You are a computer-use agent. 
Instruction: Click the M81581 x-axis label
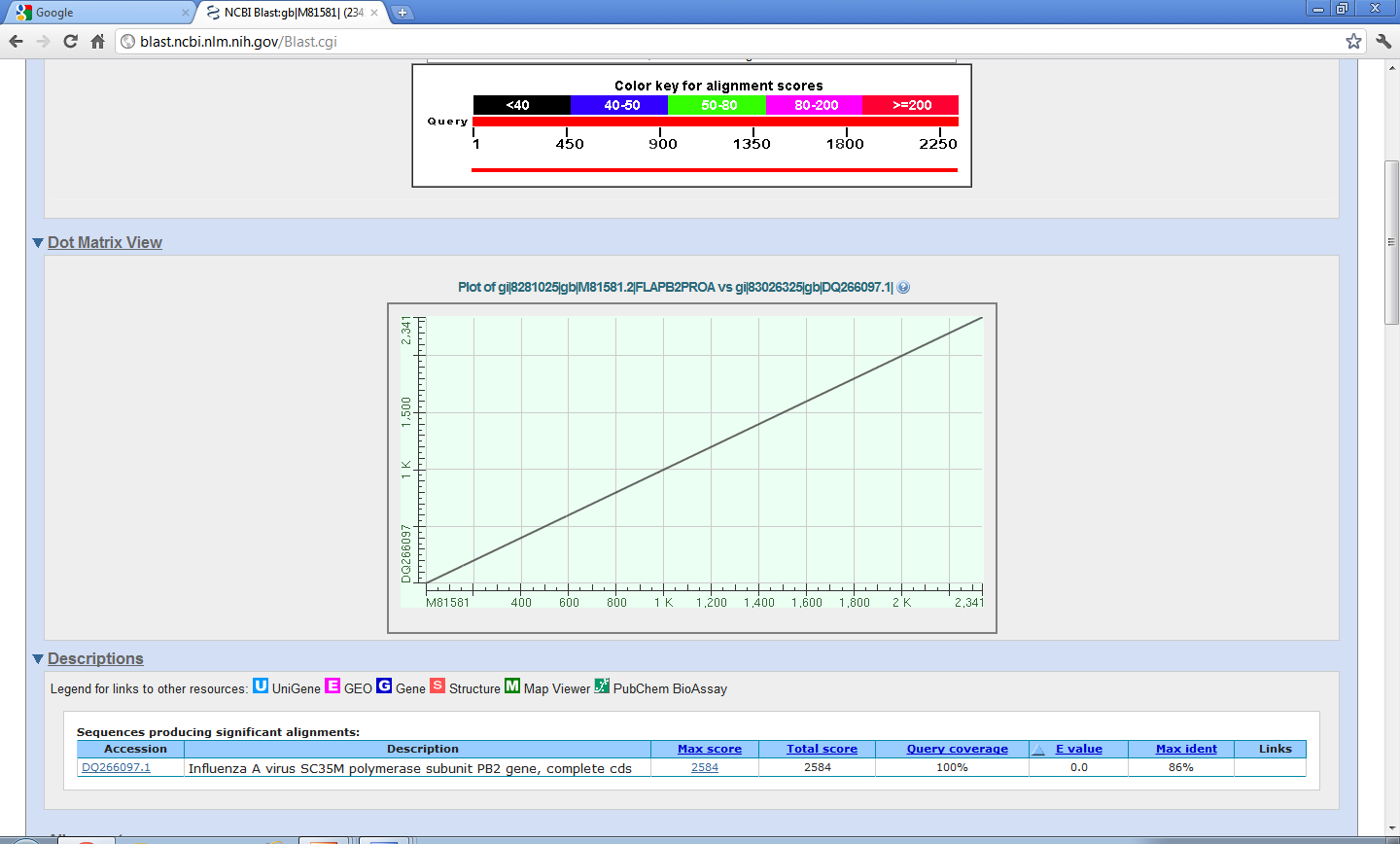pos(448,603)
